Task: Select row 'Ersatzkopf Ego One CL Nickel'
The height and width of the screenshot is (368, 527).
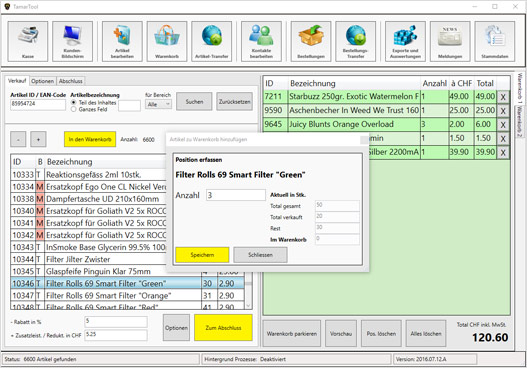Action: click(x=89, y=187)
